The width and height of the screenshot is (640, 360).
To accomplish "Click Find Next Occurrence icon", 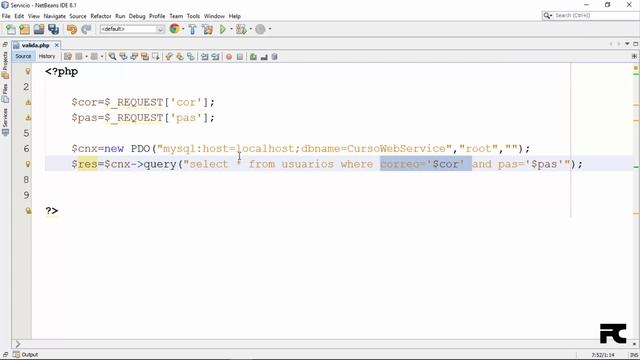I will 134,57.
